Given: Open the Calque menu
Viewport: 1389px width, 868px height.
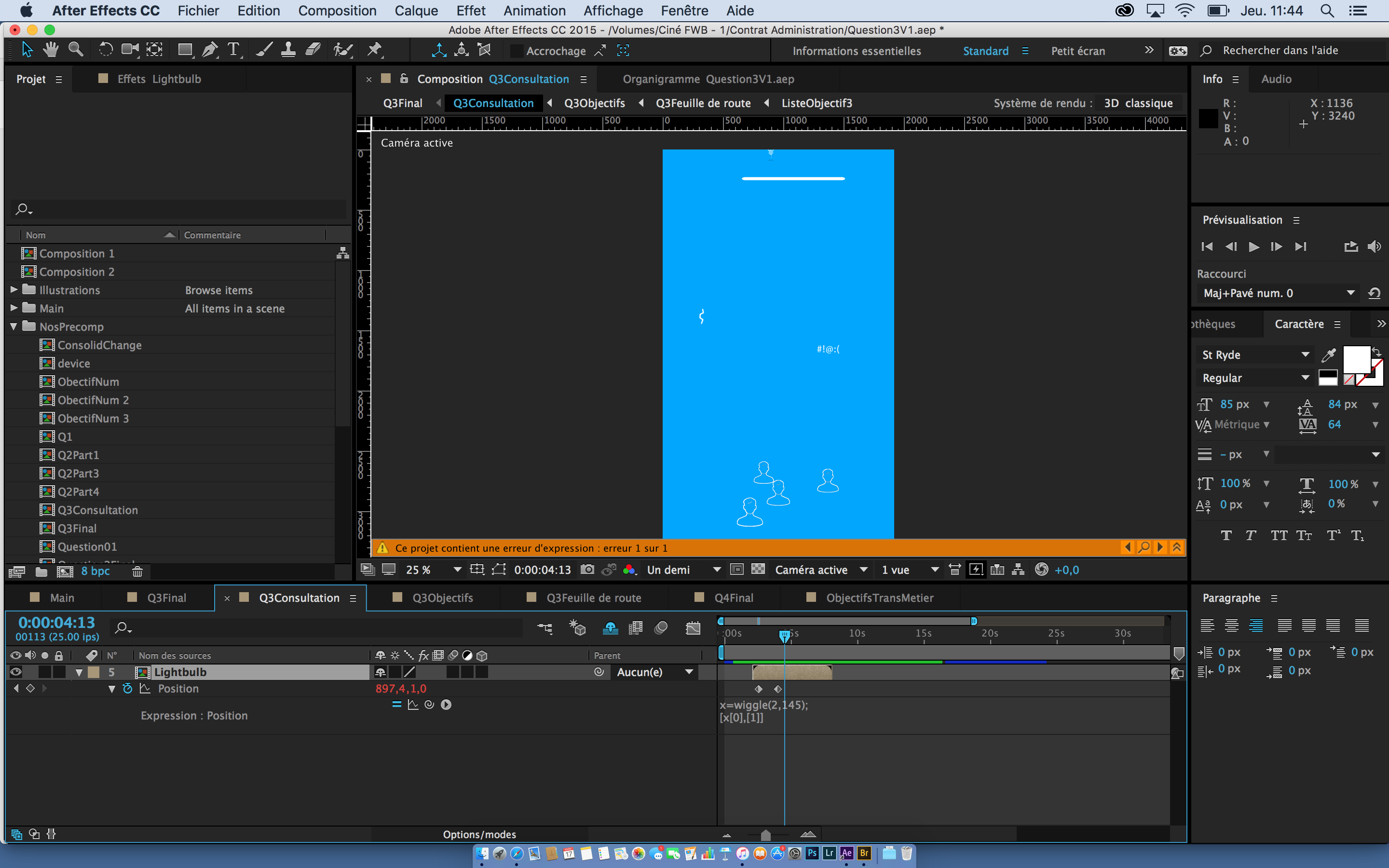Looking at the screenshot, I should point(416,11).
